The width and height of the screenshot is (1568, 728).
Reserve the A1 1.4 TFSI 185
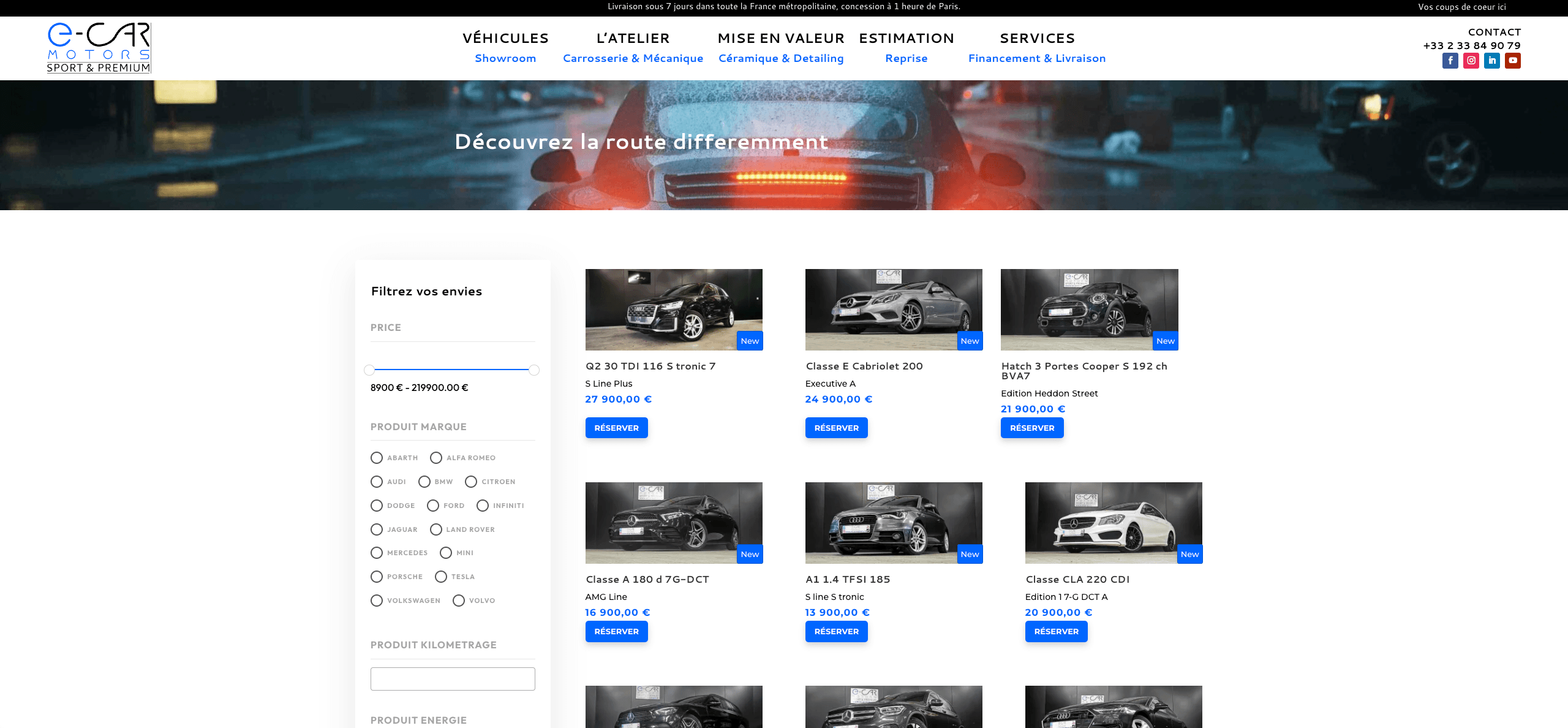tap(836, 631)
